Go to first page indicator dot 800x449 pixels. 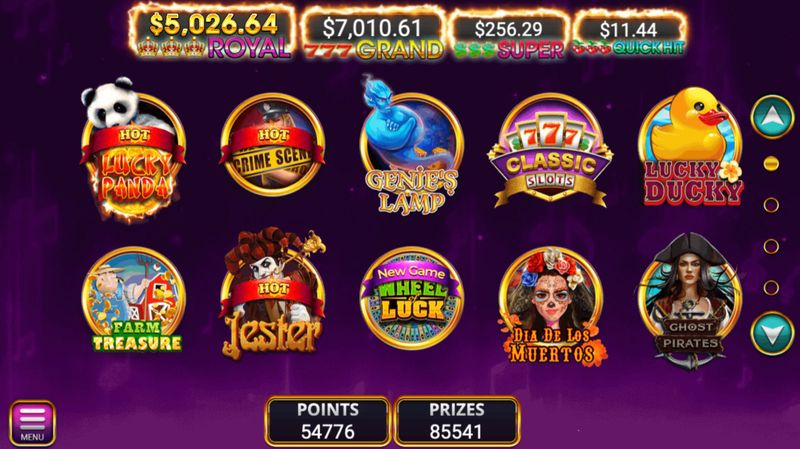tap(771, 163)
